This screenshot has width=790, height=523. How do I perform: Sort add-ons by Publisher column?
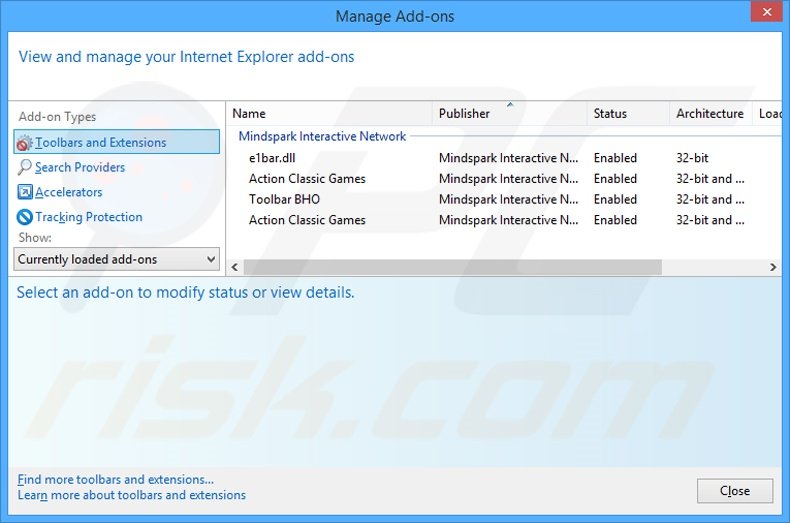pyautogui.click(x=509, y=114)
